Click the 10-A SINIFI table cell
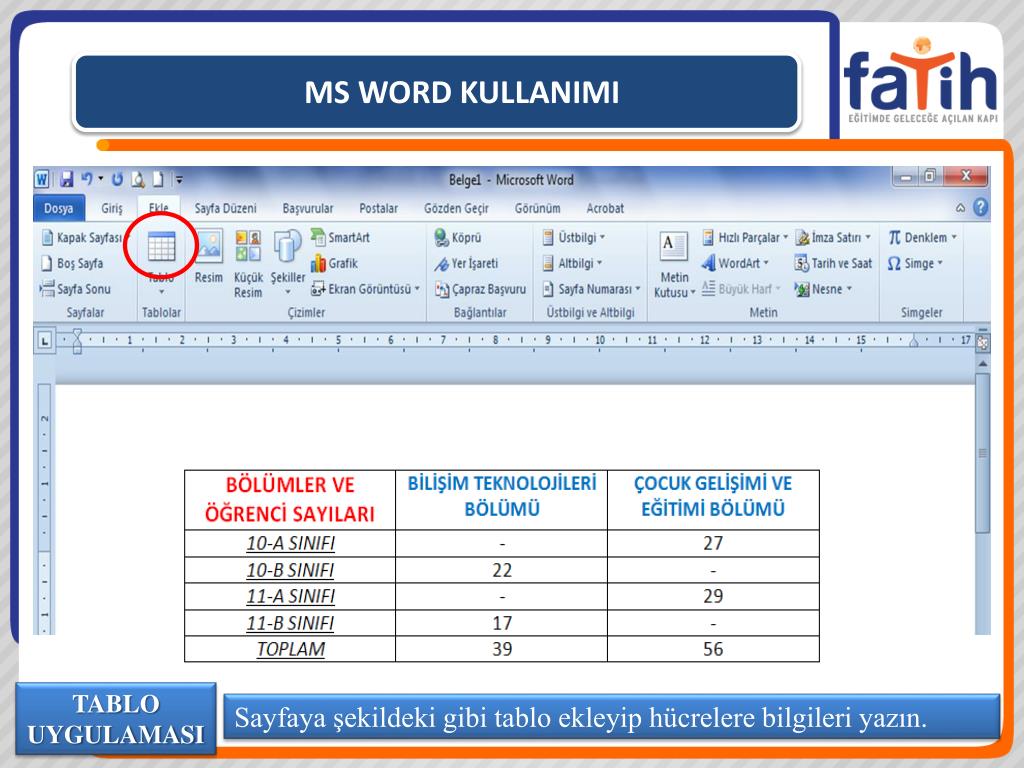The height and width of the screenshot is (768, 1024). pyautogui.click(x=290, y=543)
